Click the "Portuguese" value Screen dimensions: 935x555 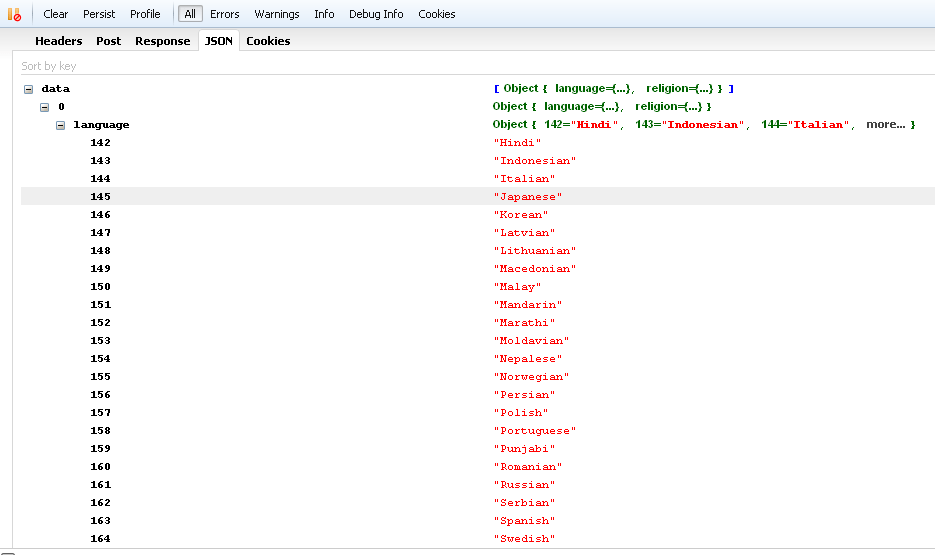[x=534, y=430]
